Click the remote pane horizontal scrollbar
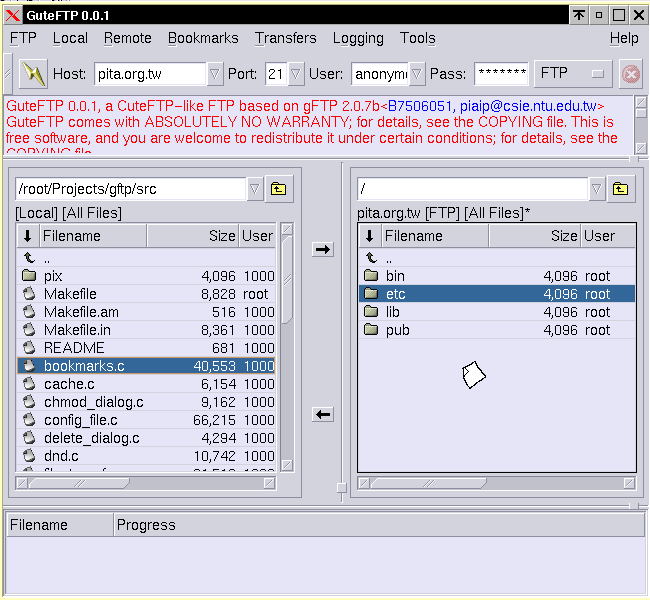The image size is (650, 600). point(497,483)
